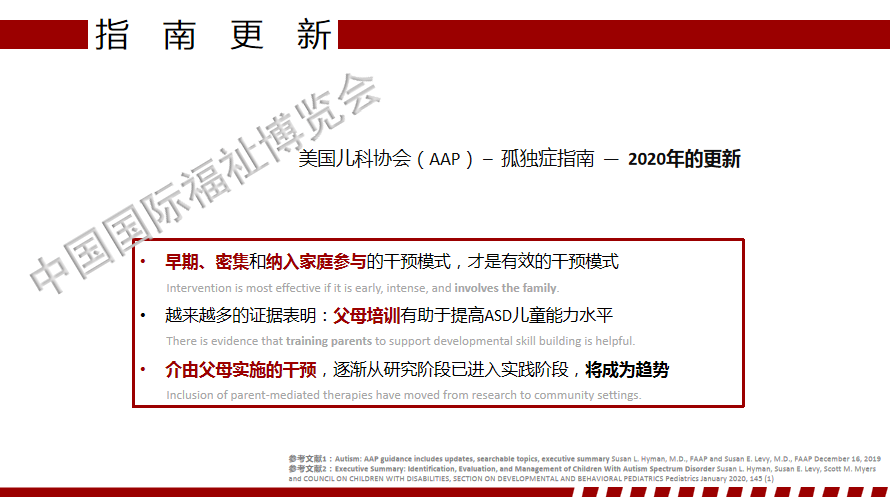Select the red 父母培训 phrase
Screen dimensions: 890x497
click(366, 316)
